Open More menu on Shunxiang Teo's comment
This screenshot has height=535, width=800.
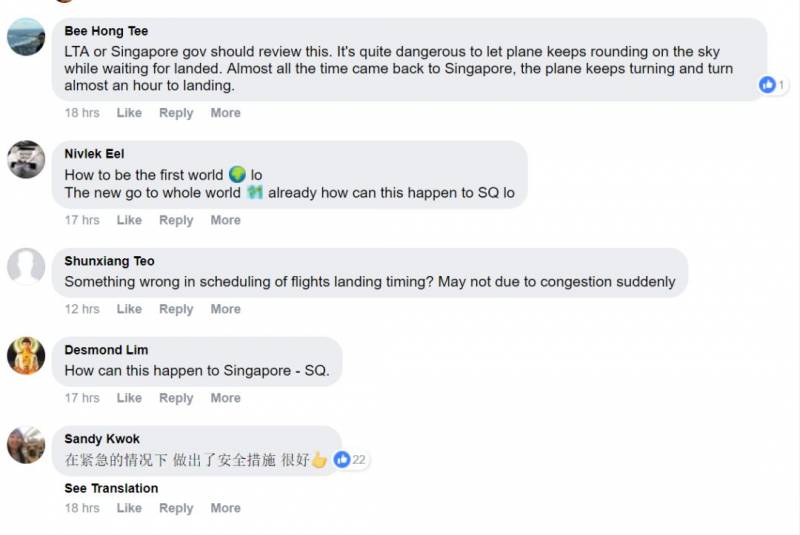point(225,309)
